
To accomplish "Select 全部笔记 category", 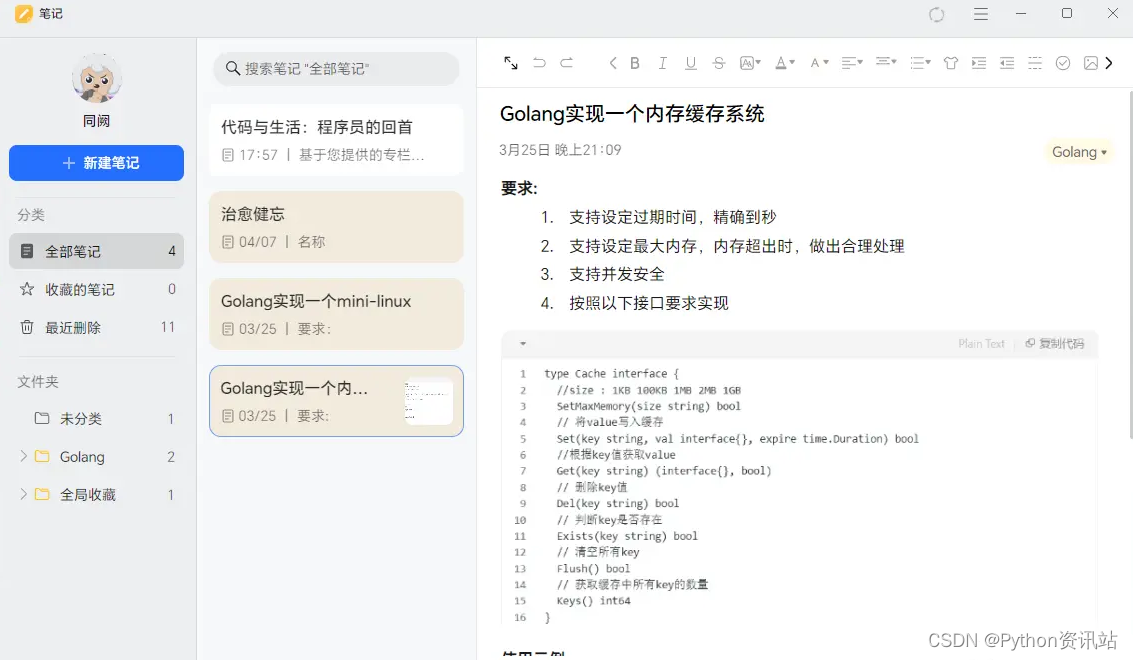I will click(x=96, y=251).
